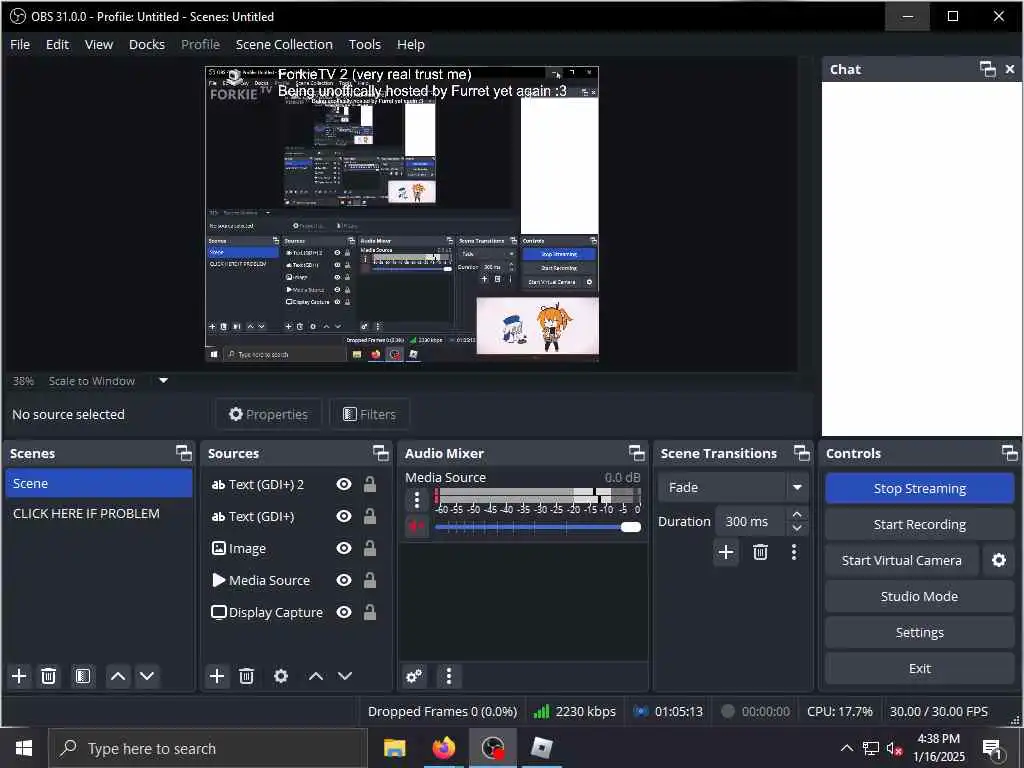Open the Scene Collection menu
The image size is (1024, 768).
[x=284, y=44]
